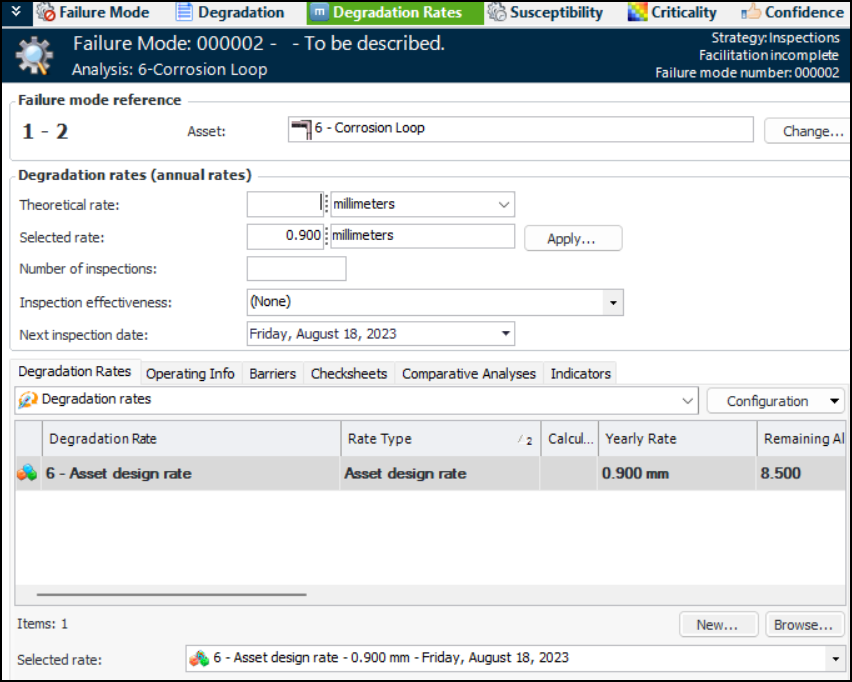
Task: Click the Susceptibility gear icon
Action: tap(496, 13)
